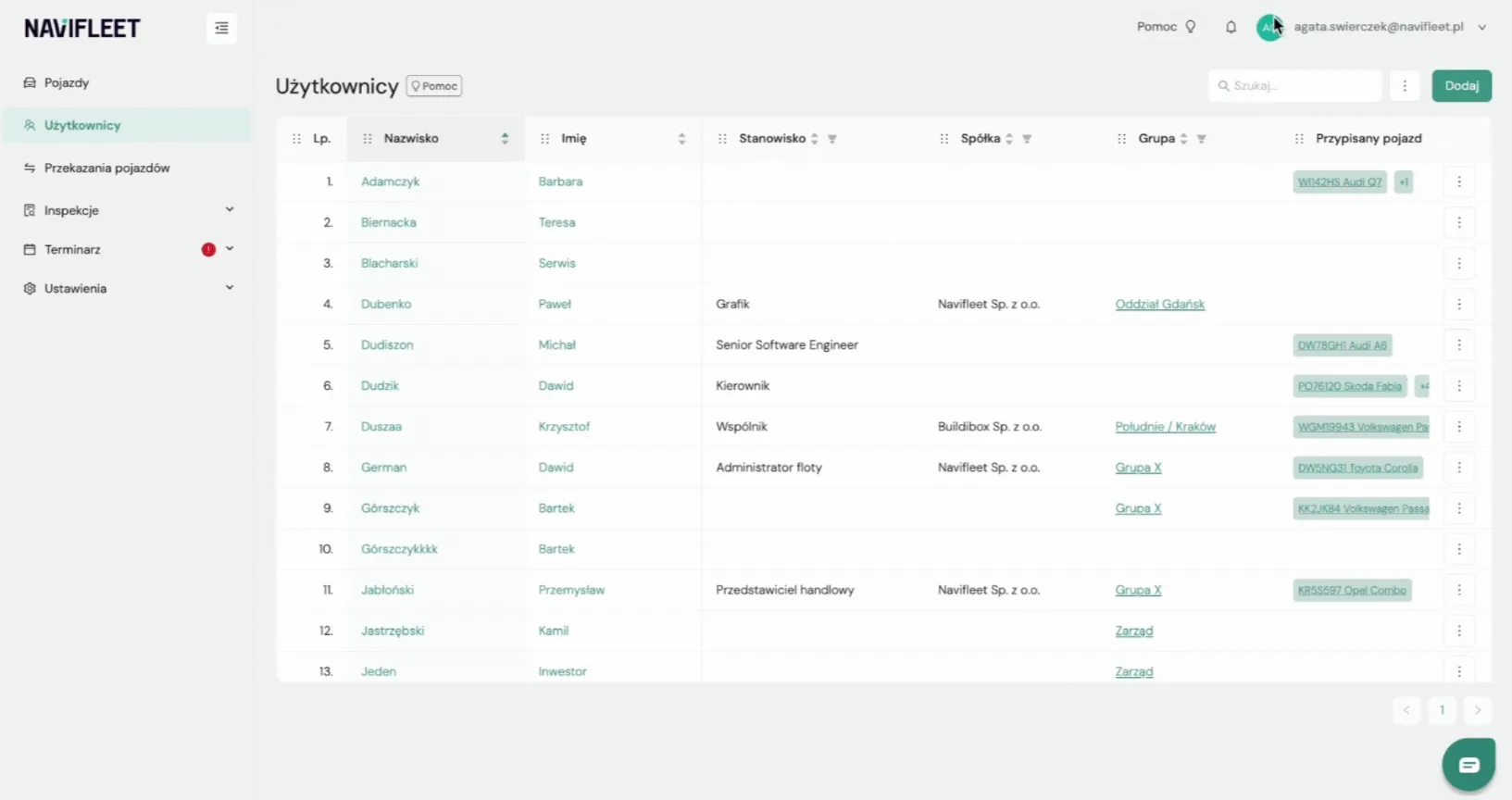Click the Lp. column drag handle
Image resolution: width=1512 pixels, height=800 pixels.
[x=296, y=139]
